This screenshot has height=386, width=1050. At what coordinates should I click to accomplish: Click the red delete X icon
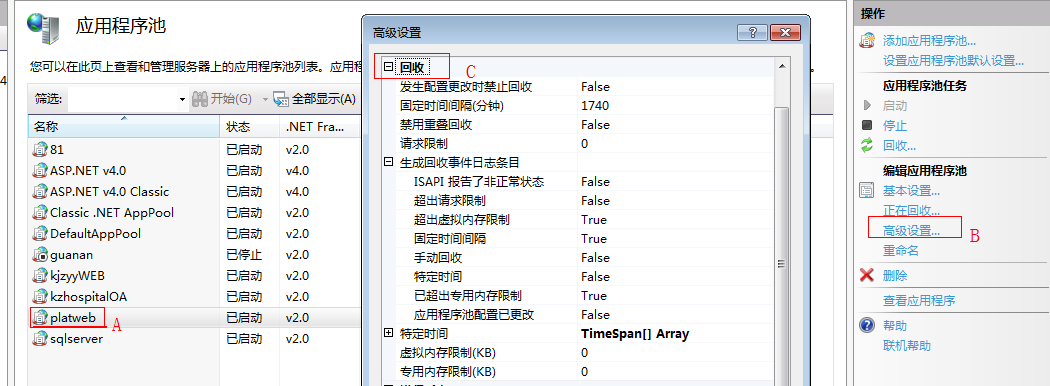(867, 275)
